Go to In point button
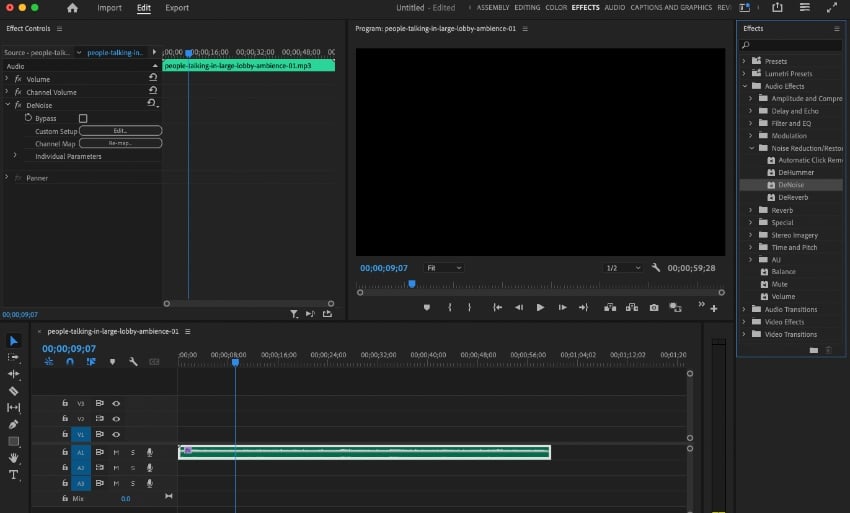Screen dimensions: 850x513 [x=497, y=307]
